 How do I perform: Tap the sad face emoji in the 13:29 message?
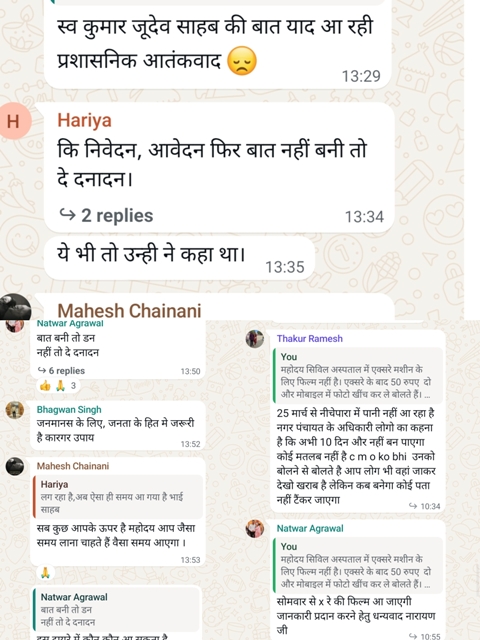click(242, 61)
